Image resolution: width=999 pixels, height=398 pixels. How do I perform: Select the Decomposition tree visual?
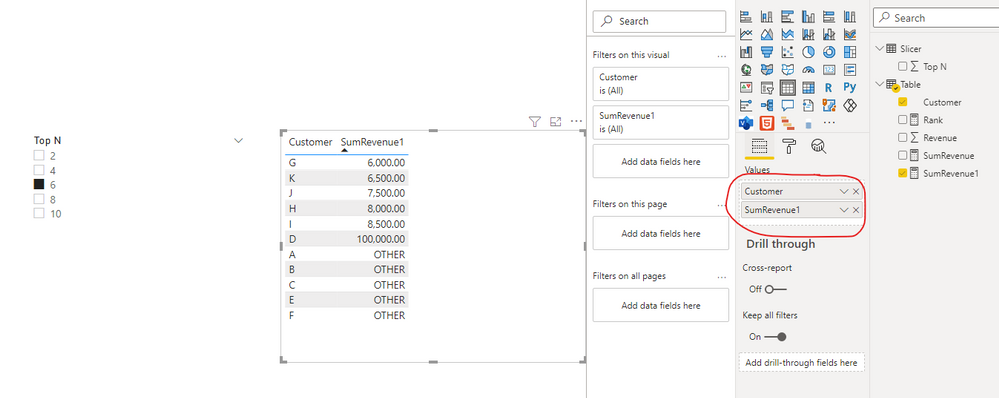click(x=767, y=105)
